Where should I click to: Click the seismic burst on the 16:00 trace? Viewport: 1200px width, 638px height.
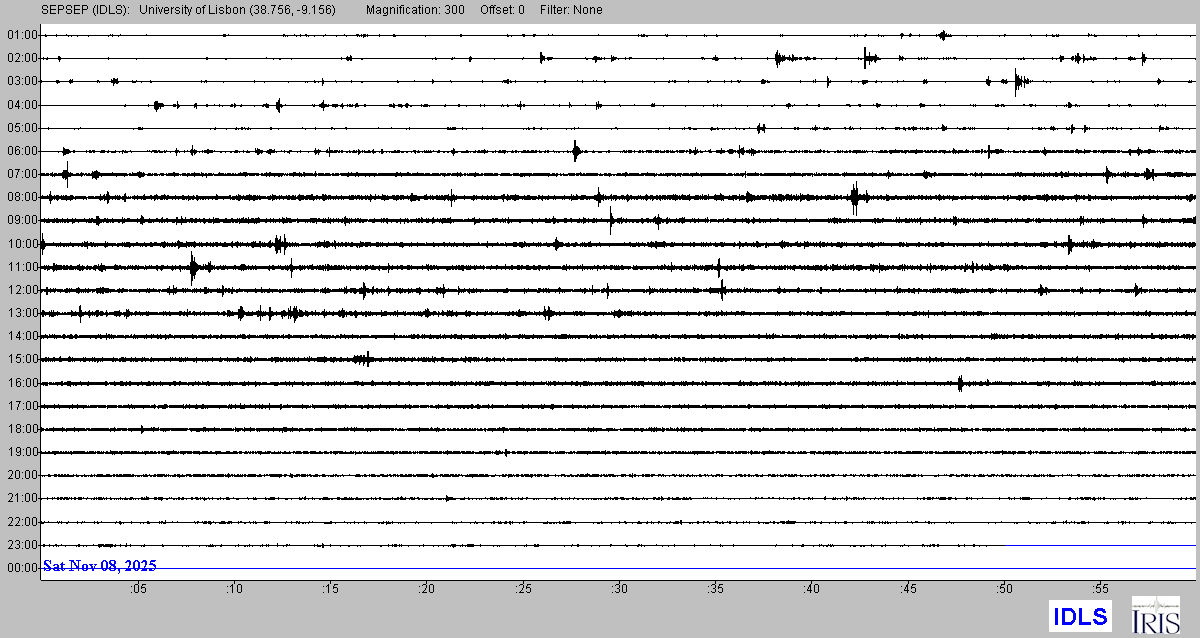coord(960,383)
